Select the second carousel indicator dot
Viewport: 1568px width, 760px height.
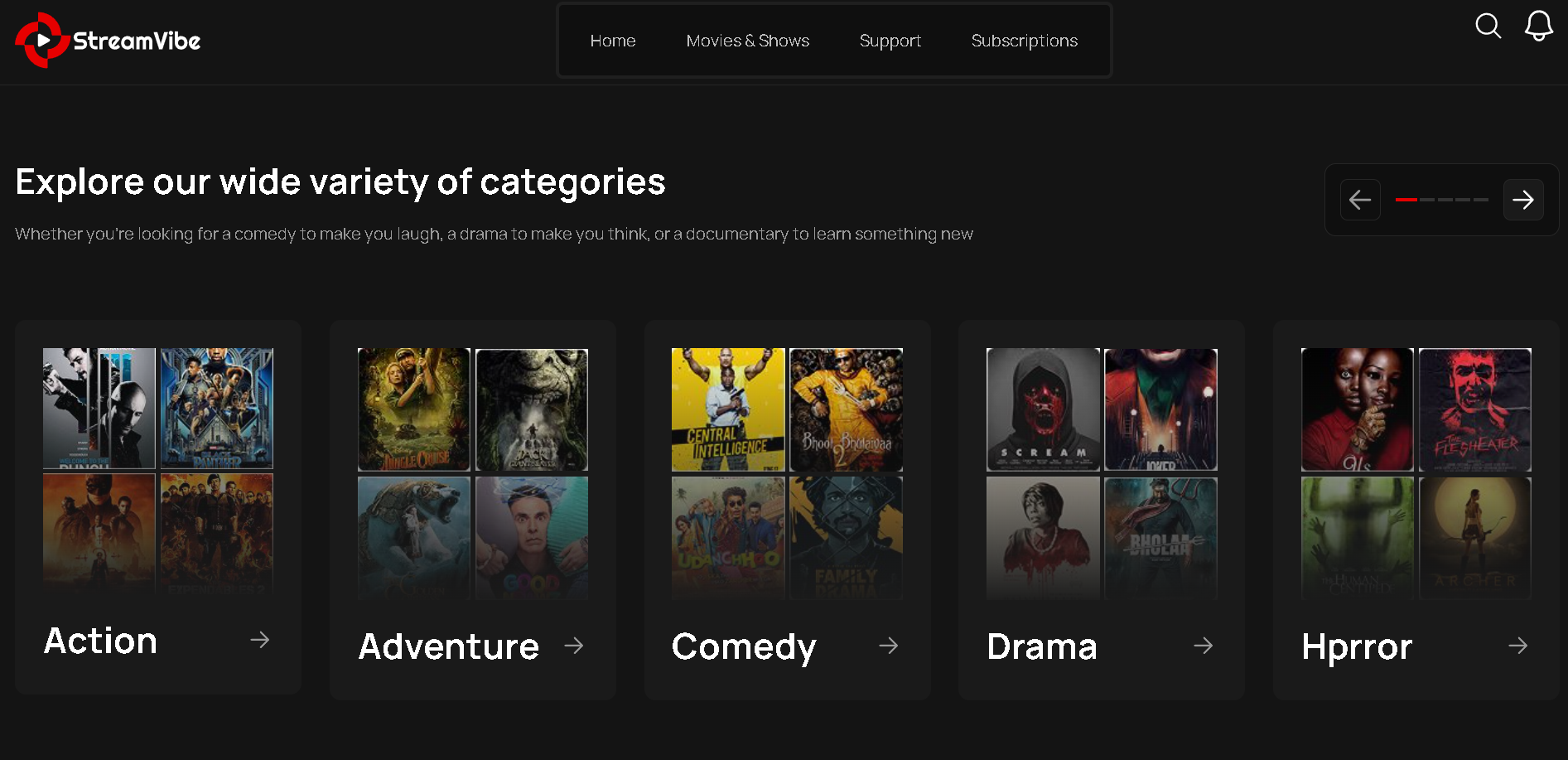[x=1426, y=200]
